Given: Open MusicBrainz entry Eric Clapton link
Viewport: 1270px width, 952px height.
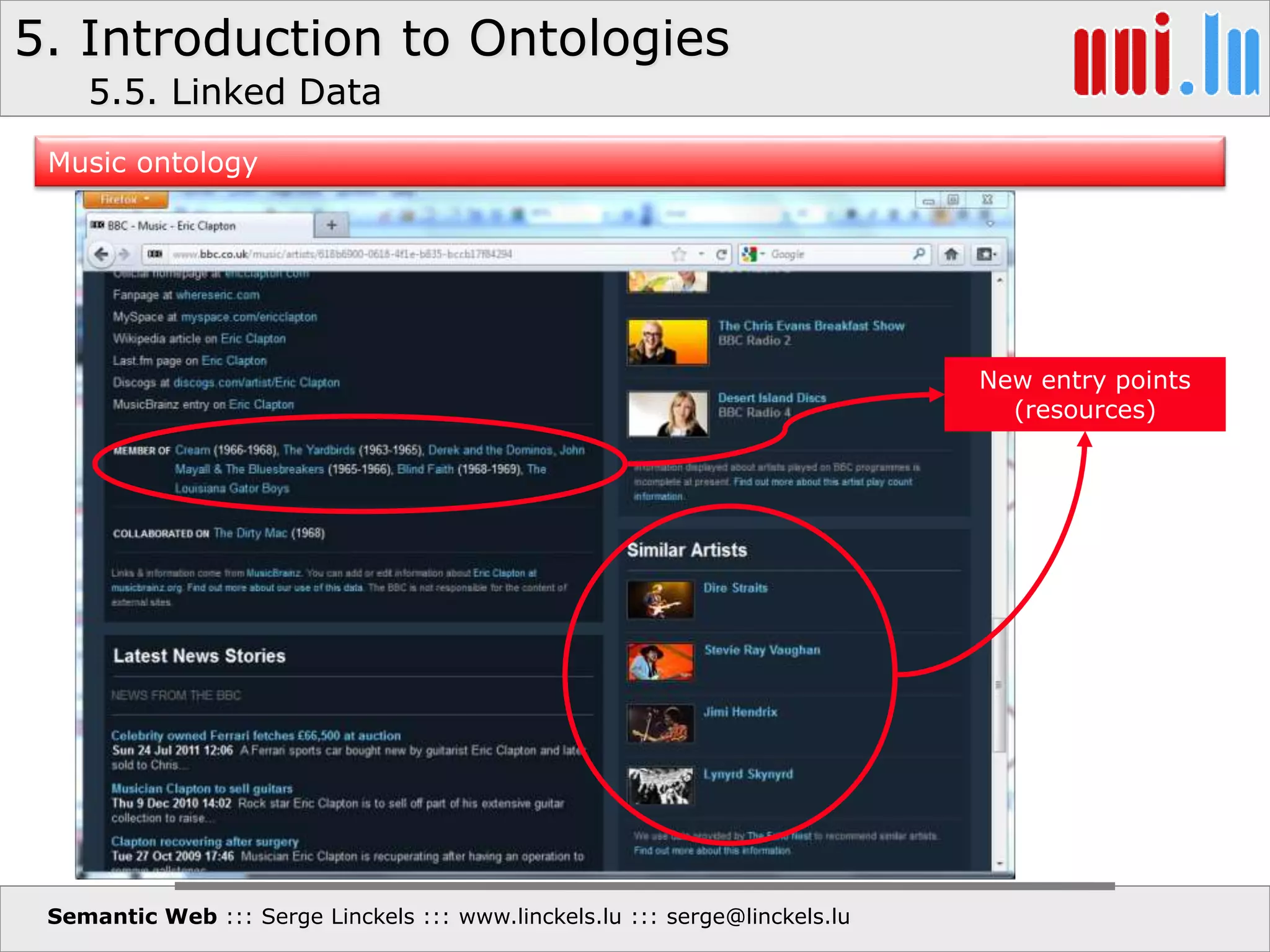Looking at the screenshot, I should point(261,404).
